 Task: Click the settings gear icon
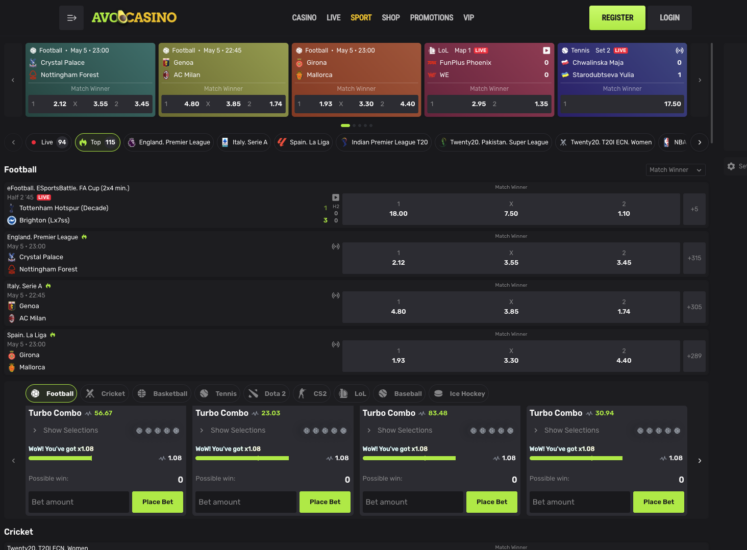tap(731, 166)
